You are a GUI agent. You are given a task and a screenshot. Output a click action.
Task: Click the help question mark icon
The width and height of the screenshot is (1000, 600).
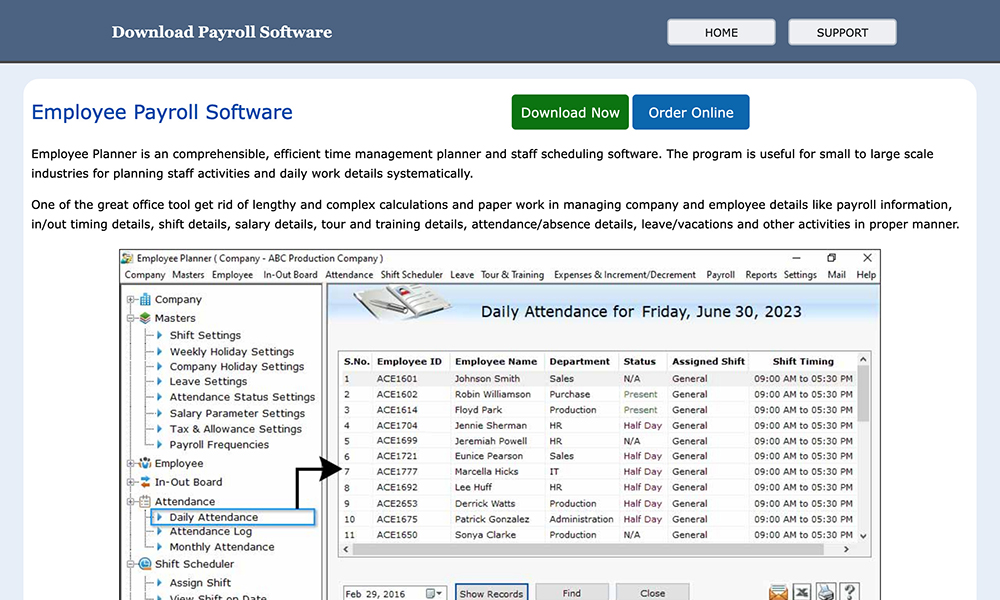click(849, 592)
